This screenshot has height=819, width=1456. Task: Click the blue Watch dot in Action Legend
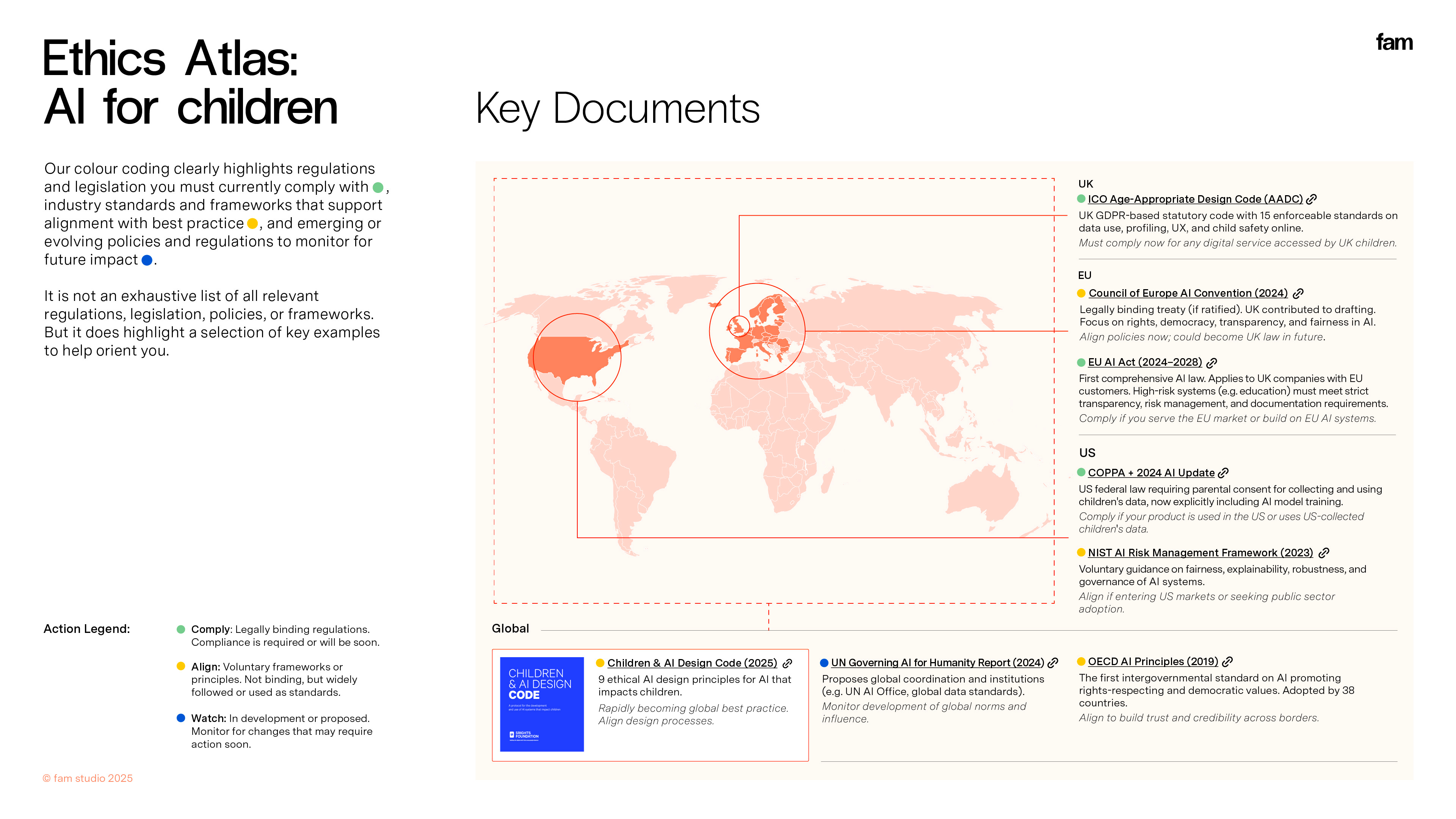(x=181, y=719)
